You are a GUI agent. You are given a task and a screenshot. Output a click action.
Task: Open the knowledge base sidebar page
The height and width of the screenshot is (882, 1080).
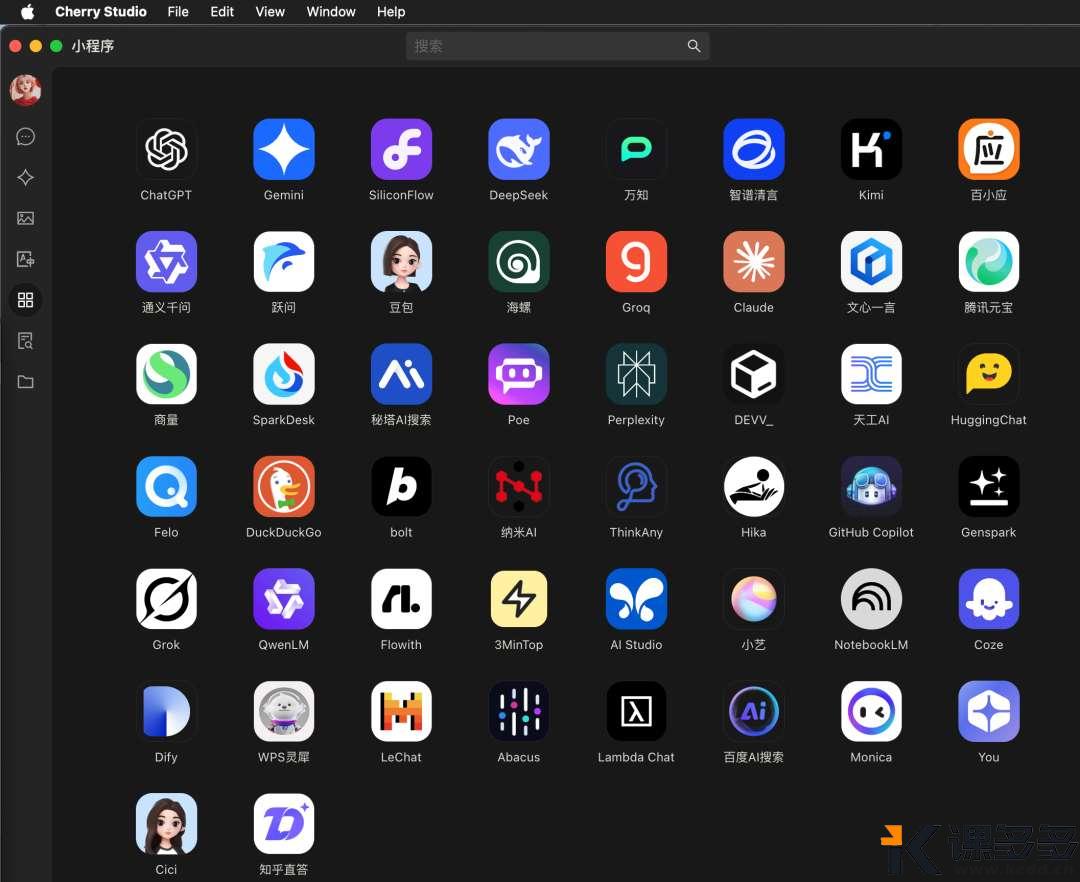pos(25,341)
